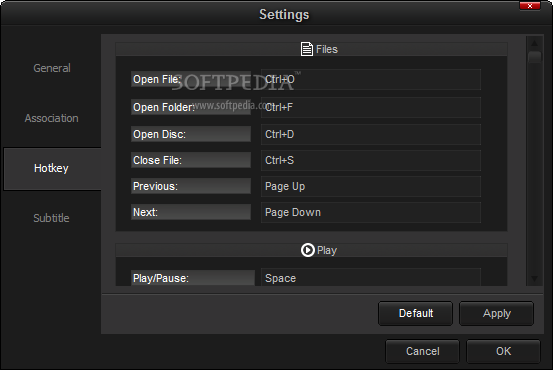Edit the Open Disc hotkey field Ctrl+D
Screen dimensions: 553x370
pyautogui.click(x=371, y=134)
